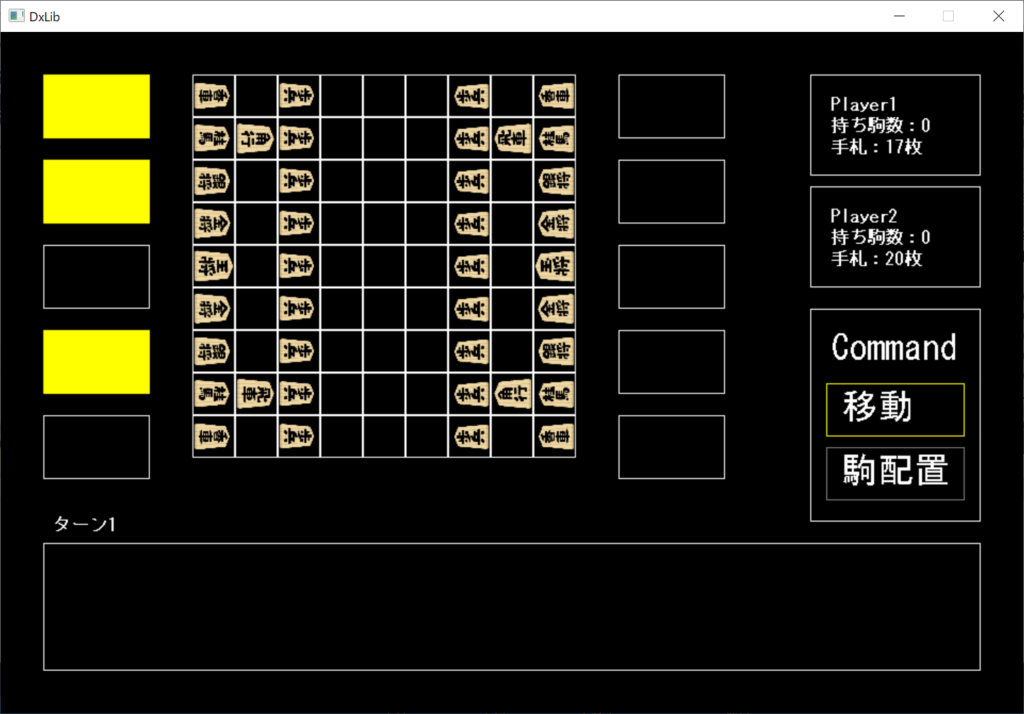The width and height of the screenshot is (1024, 714).
Task: Select the second yellow card slot on left
Action: click(x=96, y=191)
